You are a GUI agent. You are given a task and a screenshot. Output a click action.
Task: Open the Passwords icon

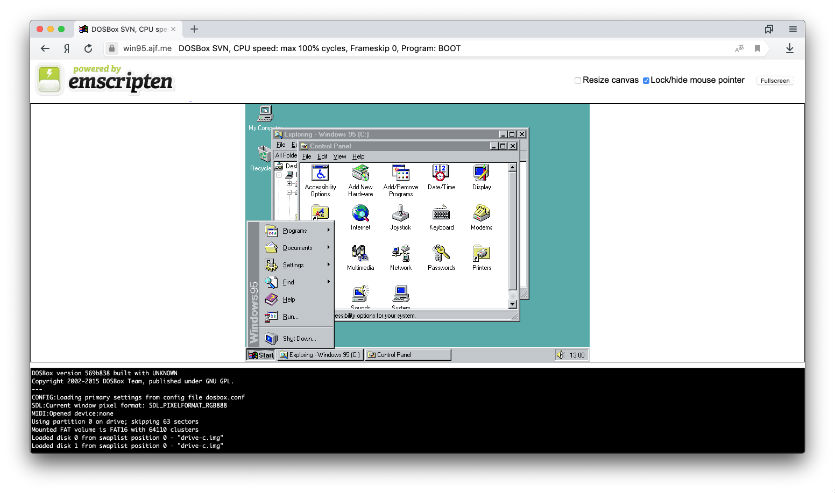(x=441, y=255)
